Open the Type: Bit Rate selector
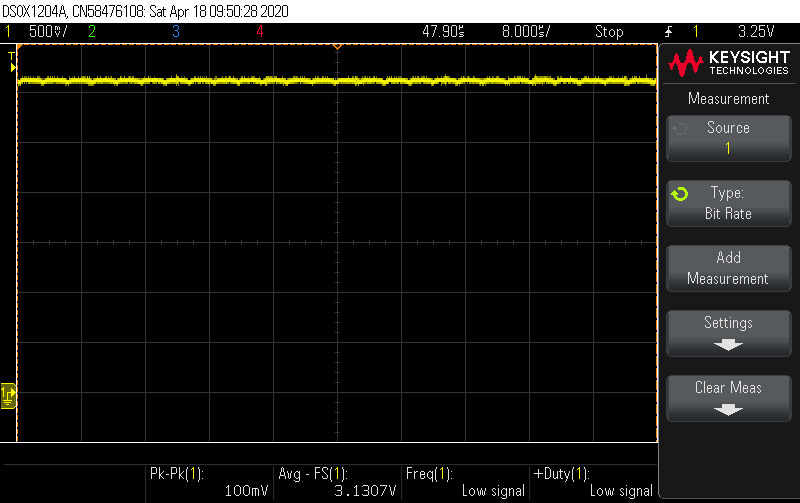The image size is (800, 503). 729,203
